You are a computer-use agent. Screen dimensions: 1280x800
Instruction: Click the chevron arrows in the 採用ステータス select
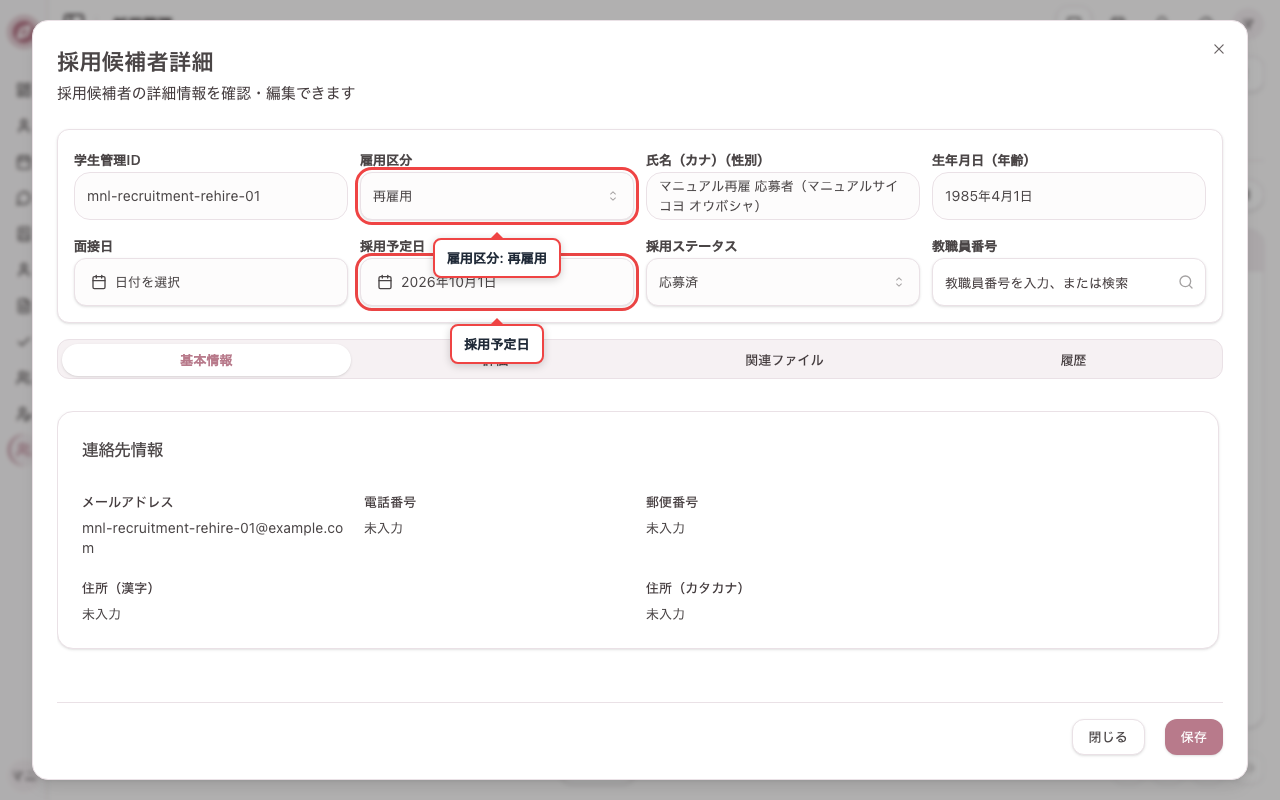point(899,282)
